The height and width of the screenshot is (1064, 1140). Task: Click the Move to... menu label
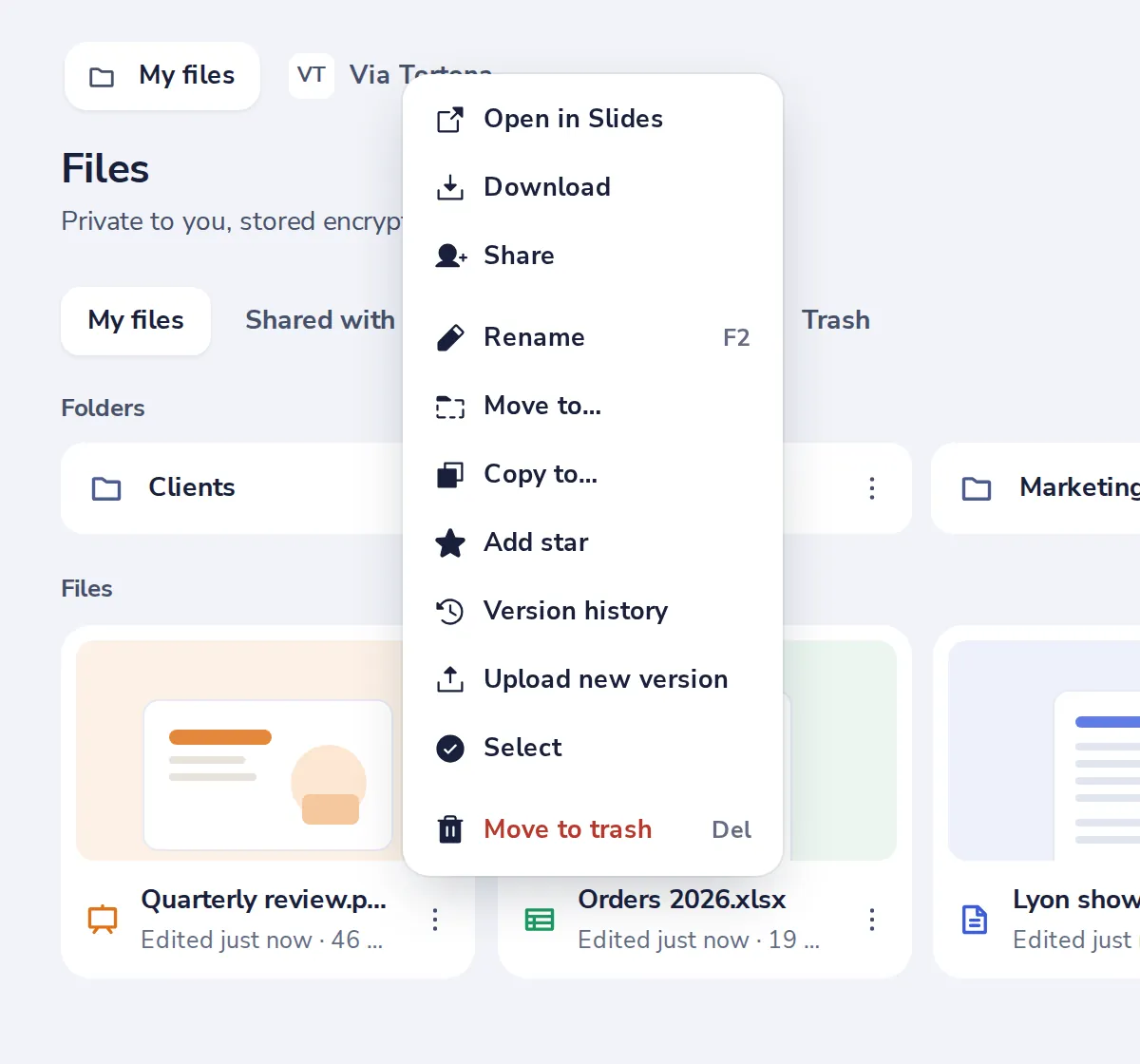tap(542, 407)
